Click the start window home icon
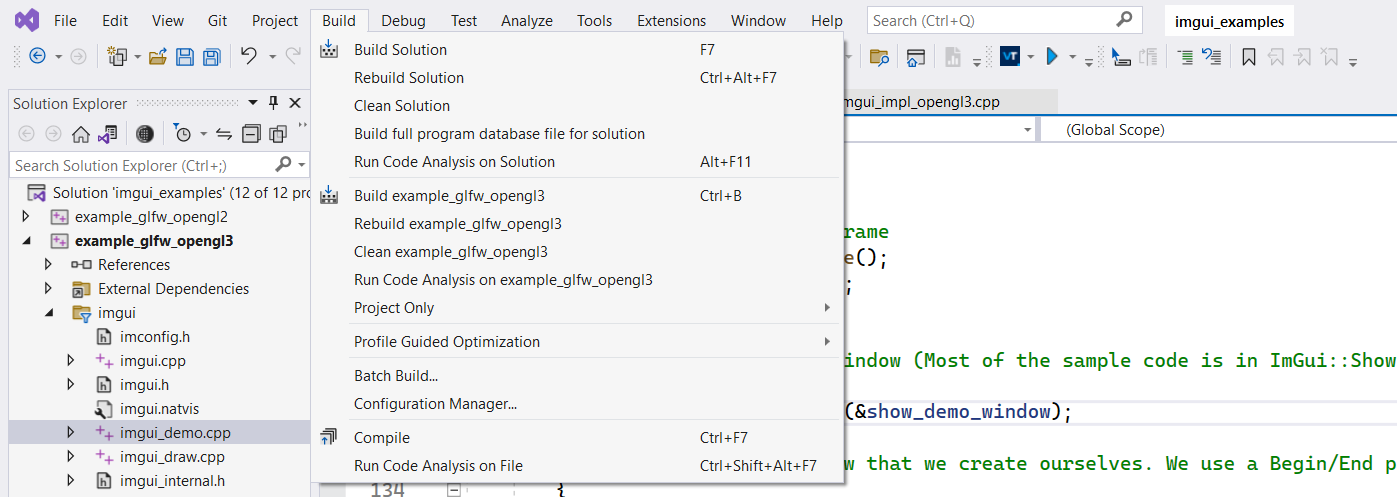 (x=915, y=57)
